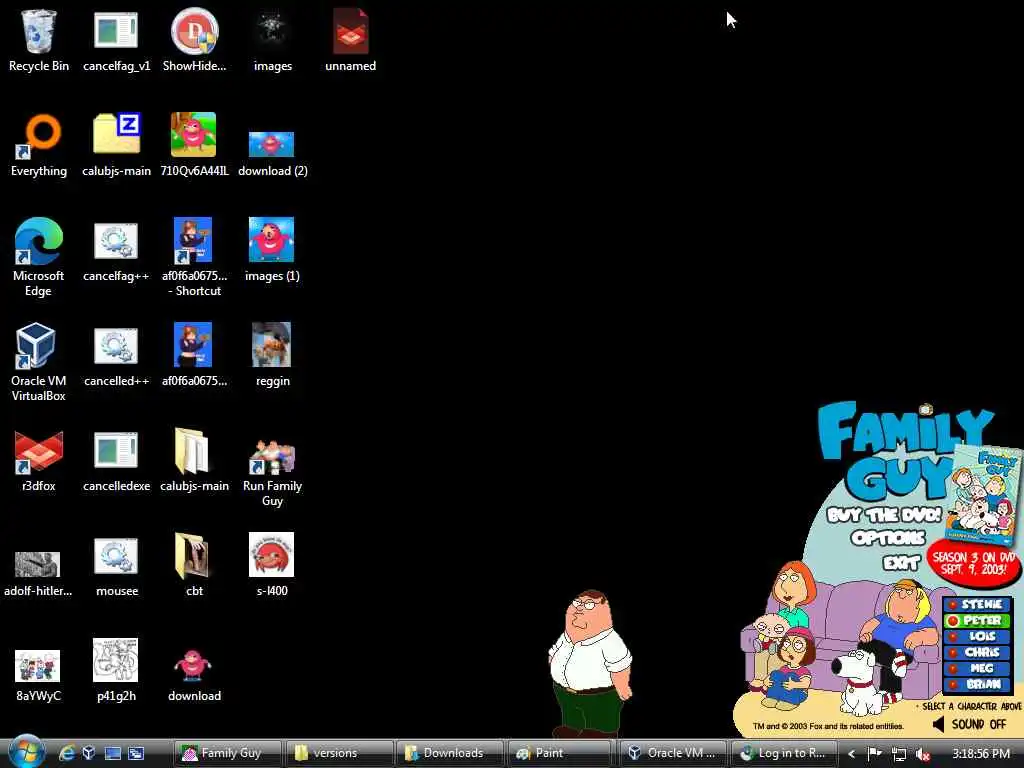Click Switch between windows quick launch icon
This screenshot has width=1024, height=768.
coord(136,753)
